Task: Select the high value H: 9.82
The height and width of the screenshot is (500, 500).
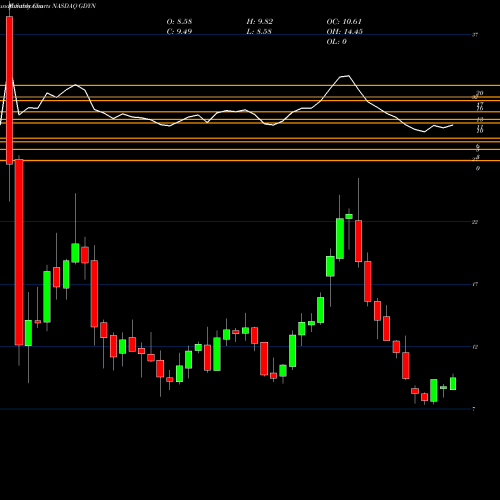Action: click(260, 22)
